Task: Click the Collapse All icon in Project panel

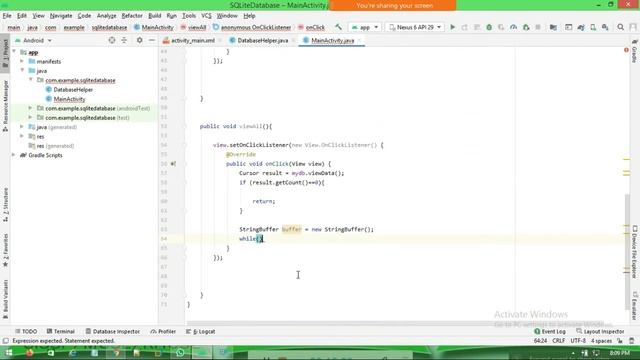Action: coord(124,40)
